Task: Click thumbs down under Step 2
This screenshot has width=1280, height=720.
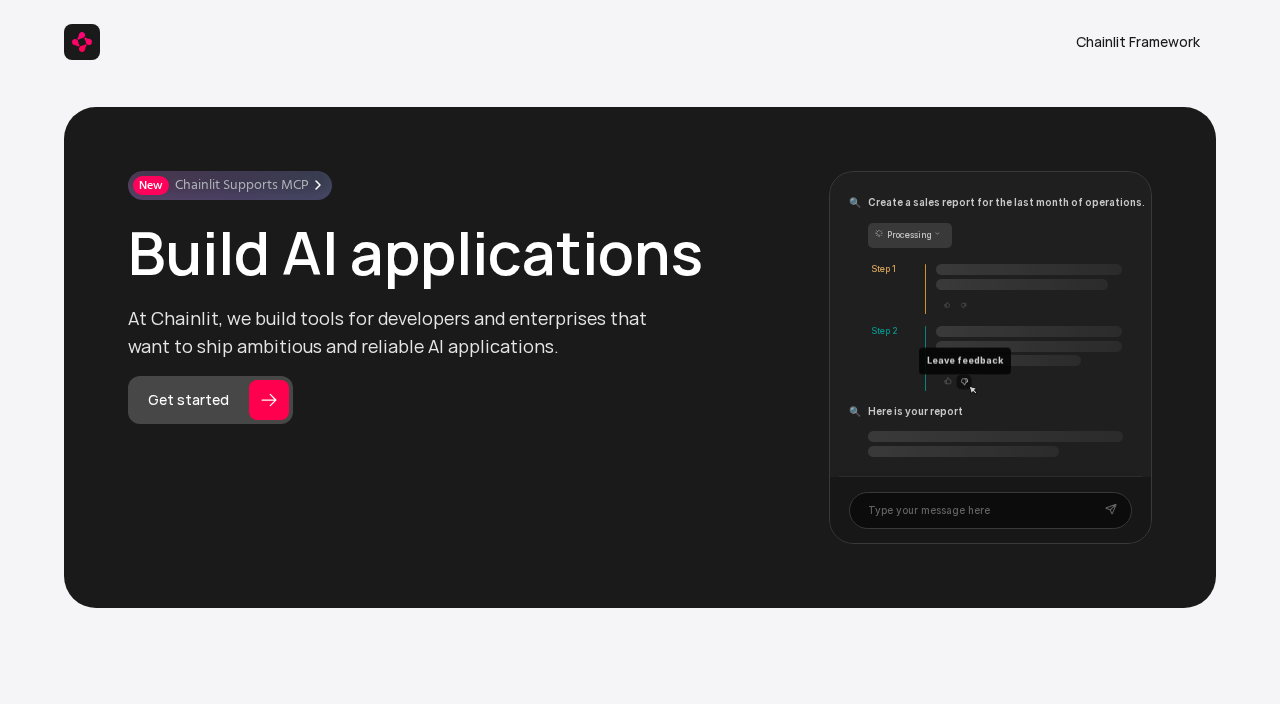Action: [964, 381]
